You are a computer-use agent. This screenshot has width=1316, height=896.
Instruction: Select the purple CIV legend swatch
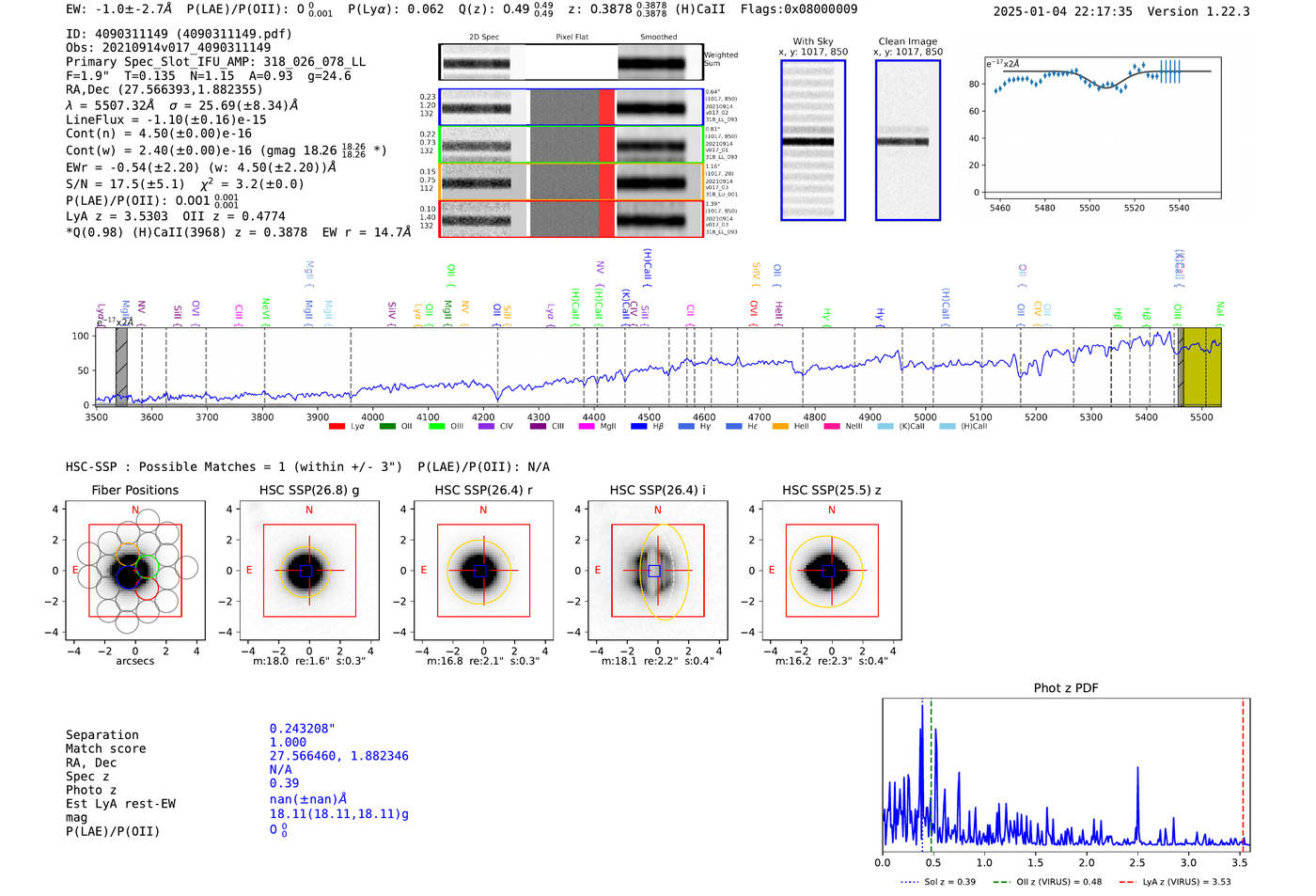[486, 427]
